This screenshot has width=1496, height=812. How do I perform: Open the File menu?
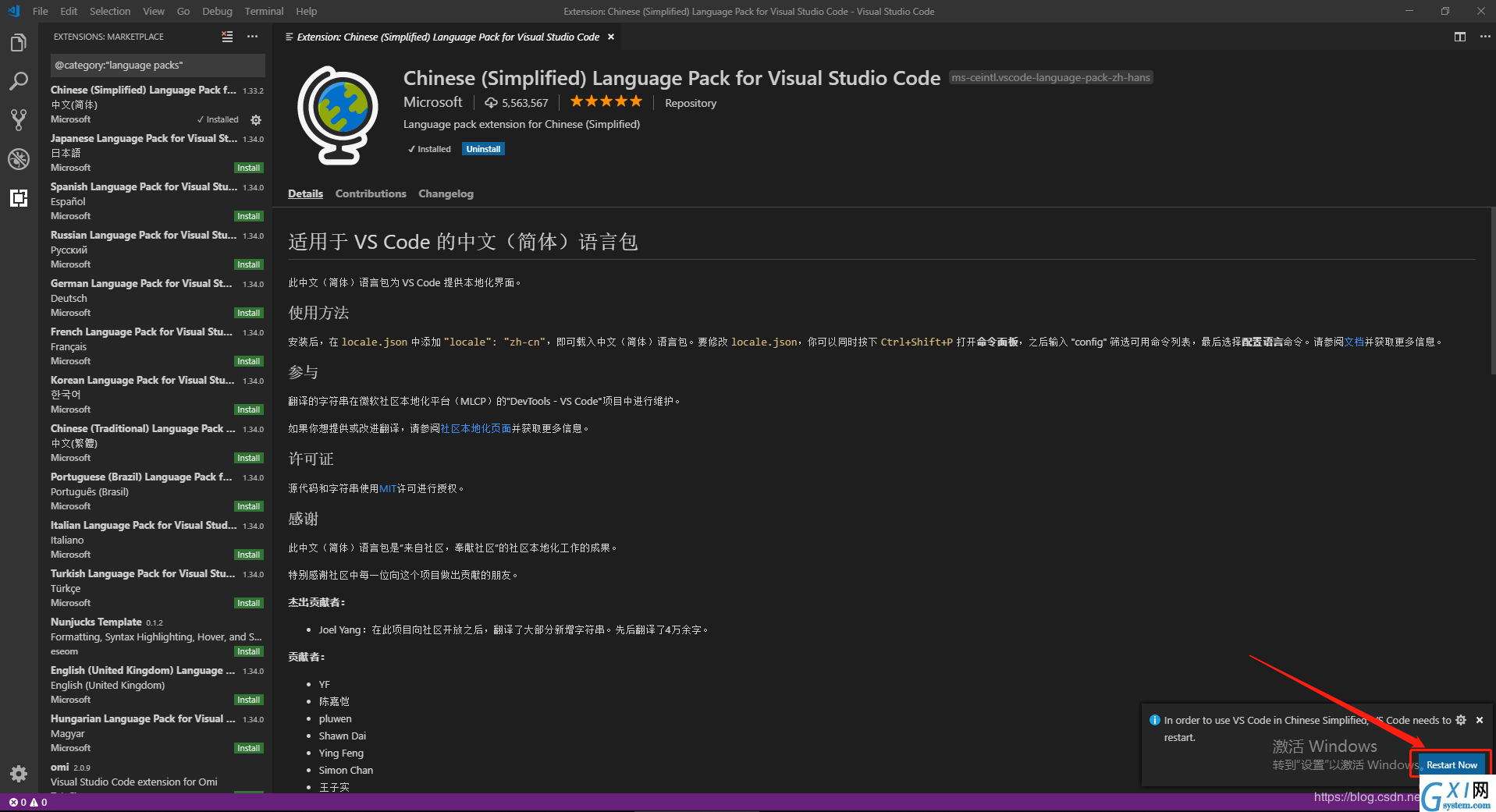tap(41, 11)
